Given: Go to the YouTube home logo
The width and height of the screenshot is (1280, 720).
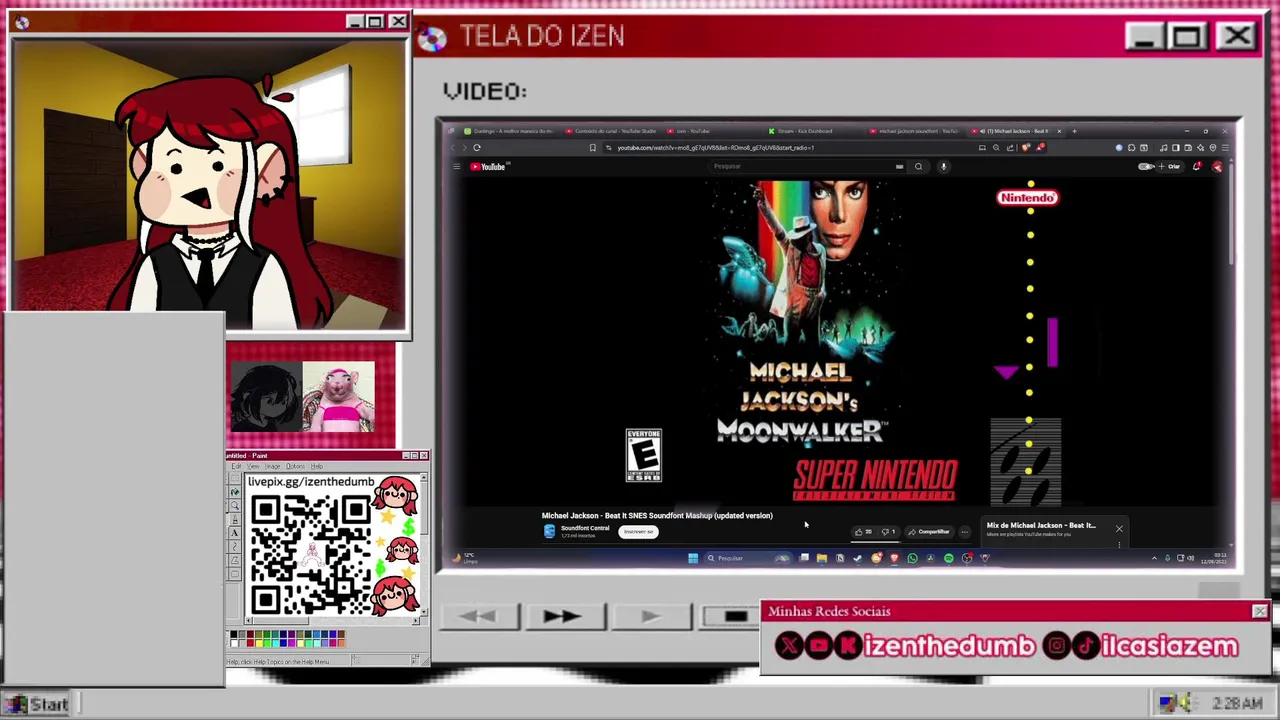Looking at the screenshot, I should pos(490,166).
